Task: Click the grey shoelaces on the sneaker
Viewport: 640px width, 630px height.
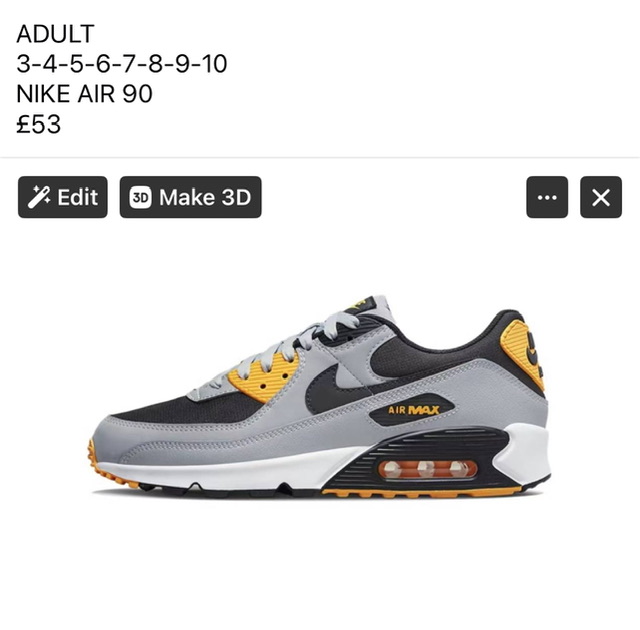Action: tap(286, 347)
